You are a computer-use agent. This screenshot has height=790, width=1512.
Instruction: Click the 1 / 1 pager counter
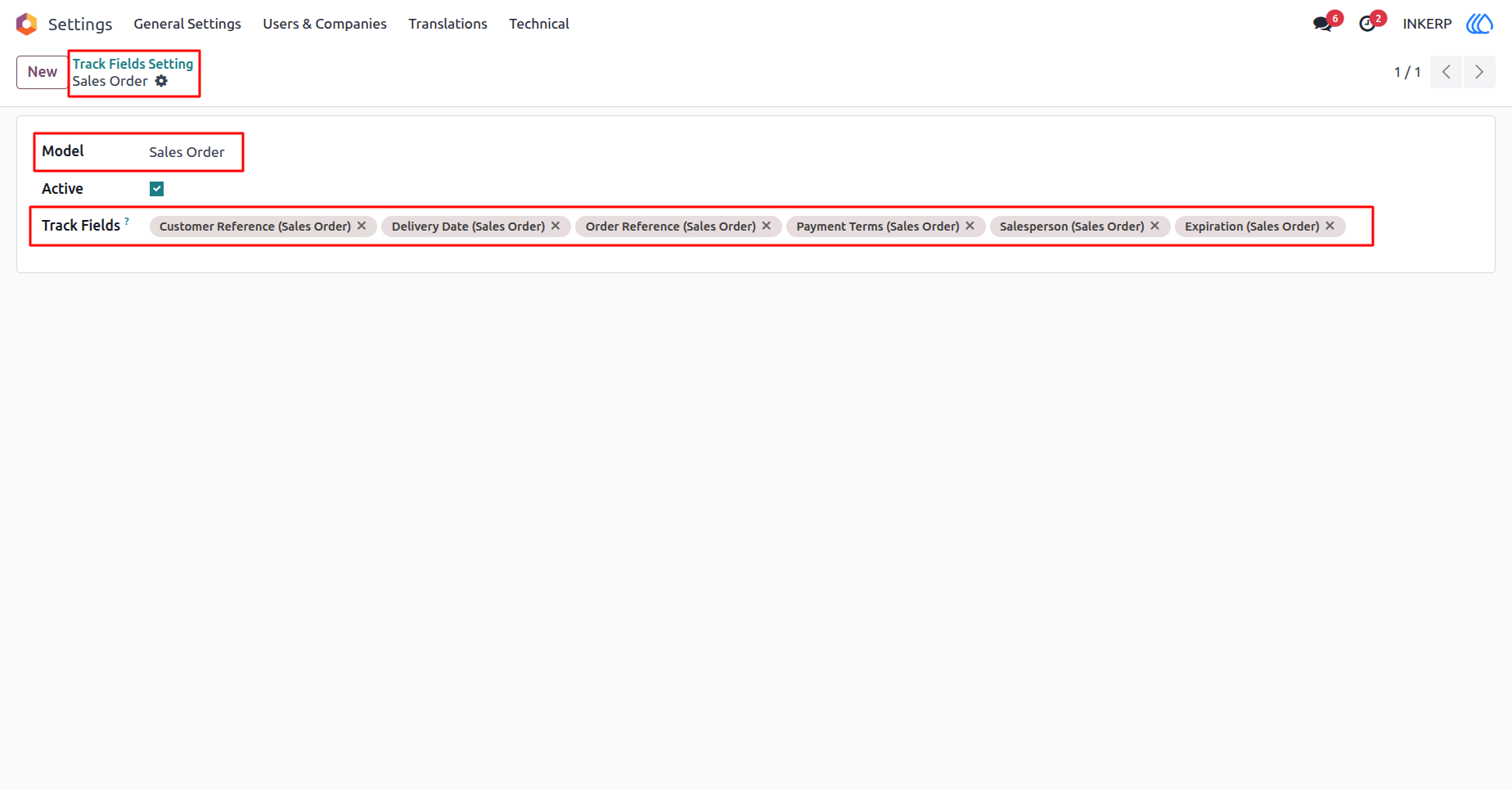(x=1407, y=72)
